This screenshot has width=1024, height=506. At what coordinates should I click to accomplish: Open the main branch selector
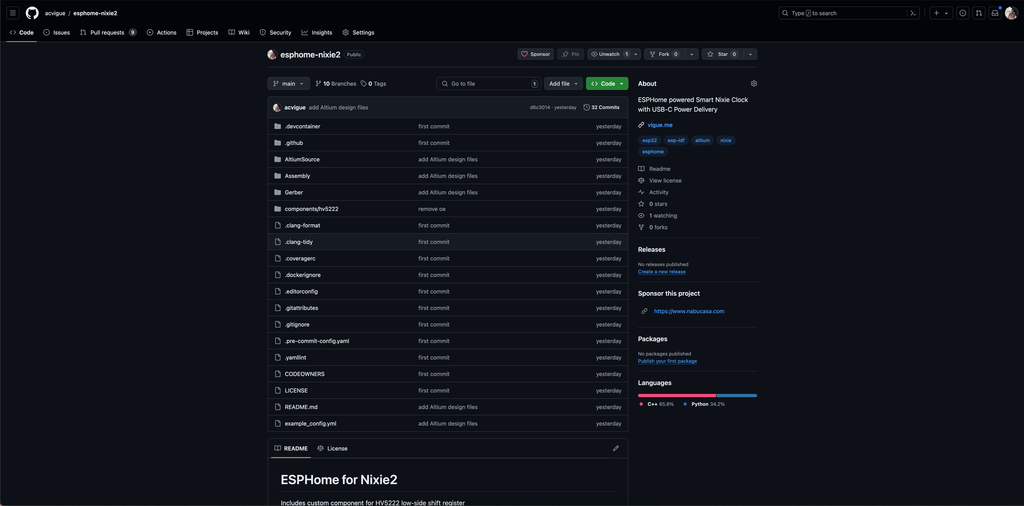pos(289,84)
